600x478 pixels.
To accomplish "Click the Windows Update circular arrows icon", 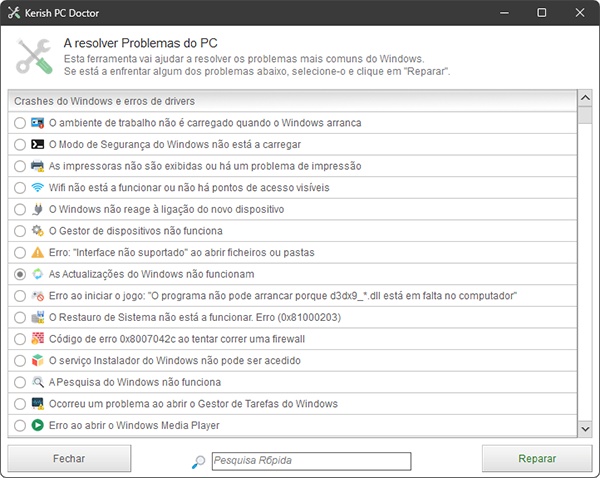I will pos(38,274).
